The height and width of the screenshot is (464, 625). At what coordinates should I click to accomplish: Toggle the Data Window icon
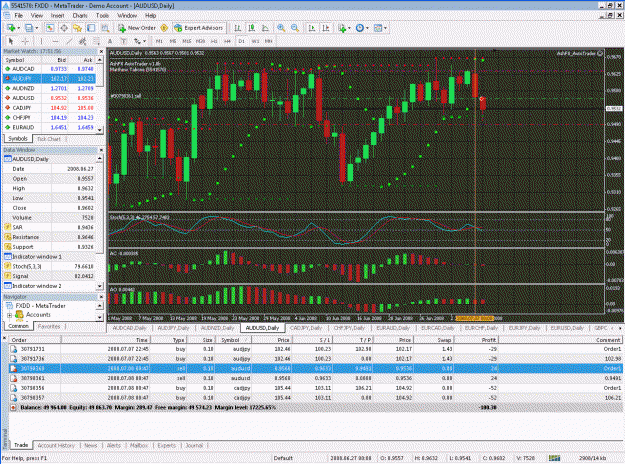[x=64, y=28]
